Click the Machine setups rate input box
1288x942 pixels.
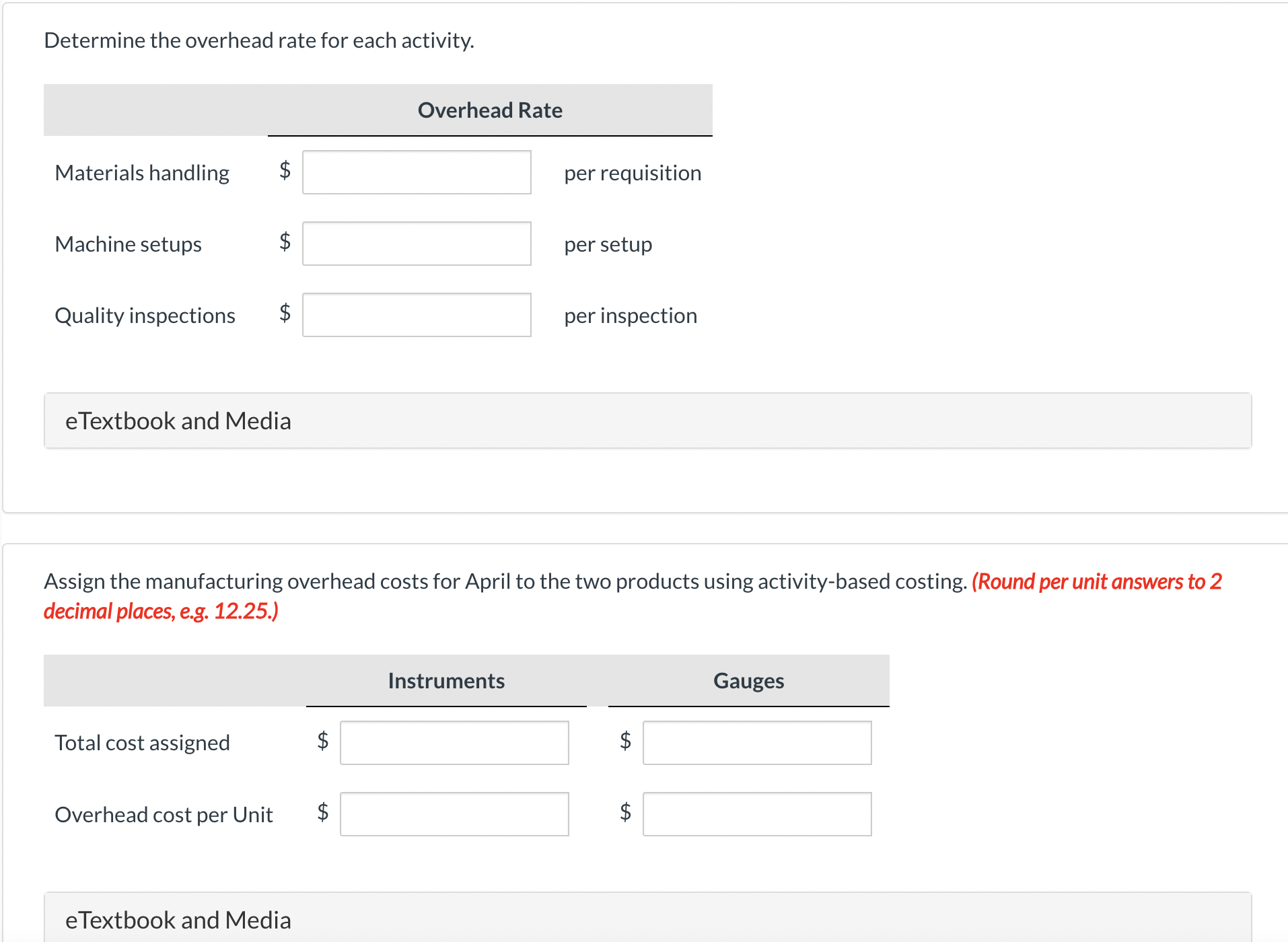(417, 244)
